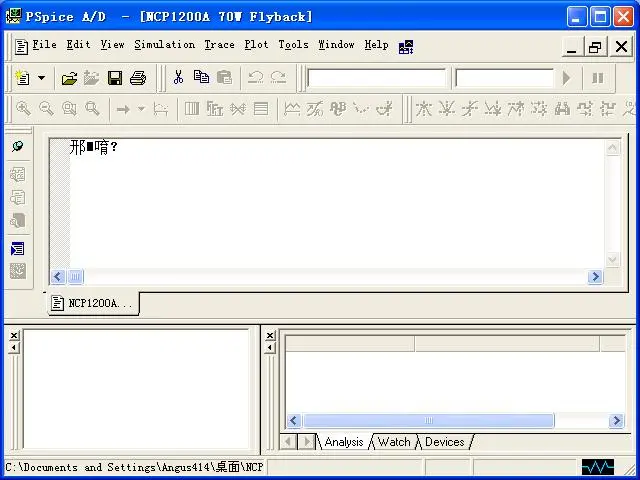Click the Mark Data Points icon

pos(361,109)
